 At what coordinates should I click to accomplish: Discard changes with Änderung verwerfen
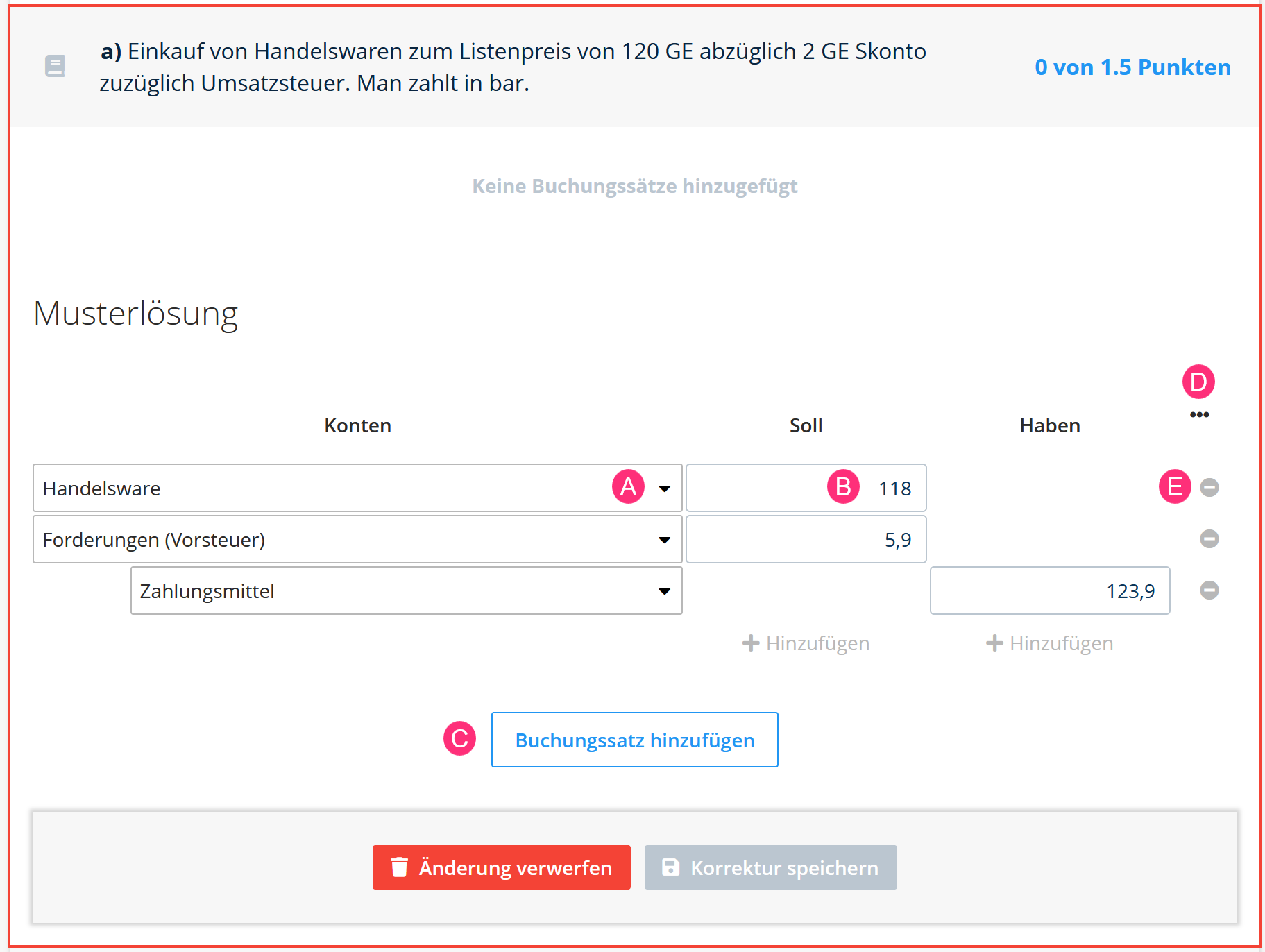502,867
